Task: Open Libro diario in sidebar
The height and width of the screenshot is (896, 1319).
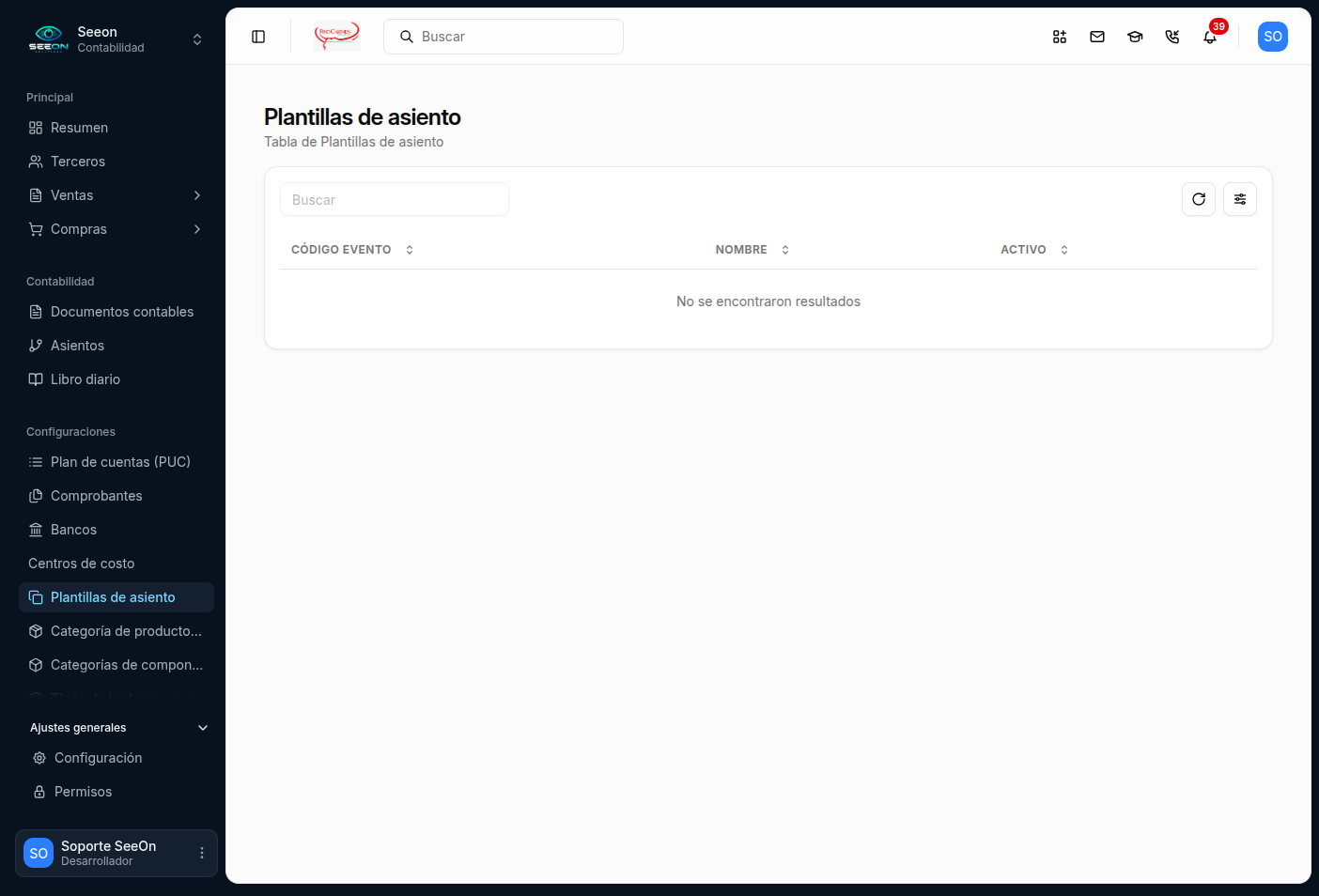Action: 116,379
